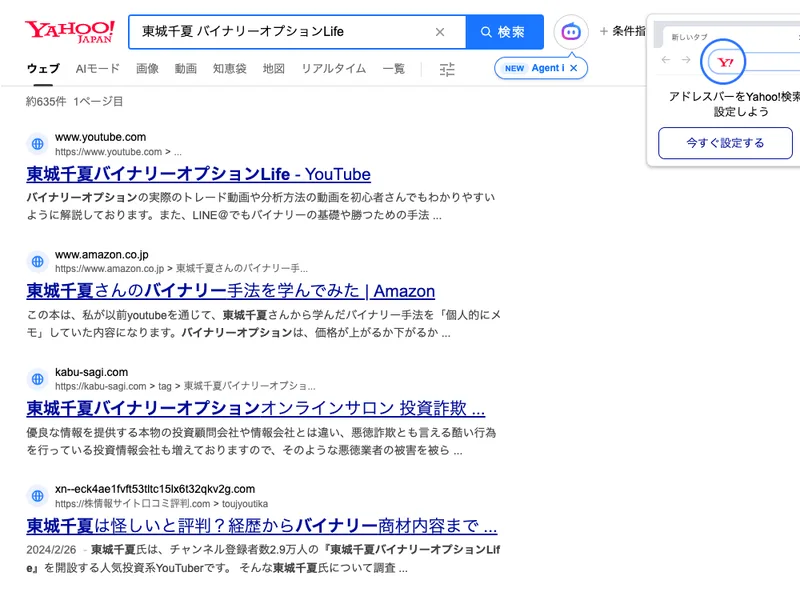Click the Yahoo! JAPAN logo
The image size is (800, 592).
click(70, 32)
